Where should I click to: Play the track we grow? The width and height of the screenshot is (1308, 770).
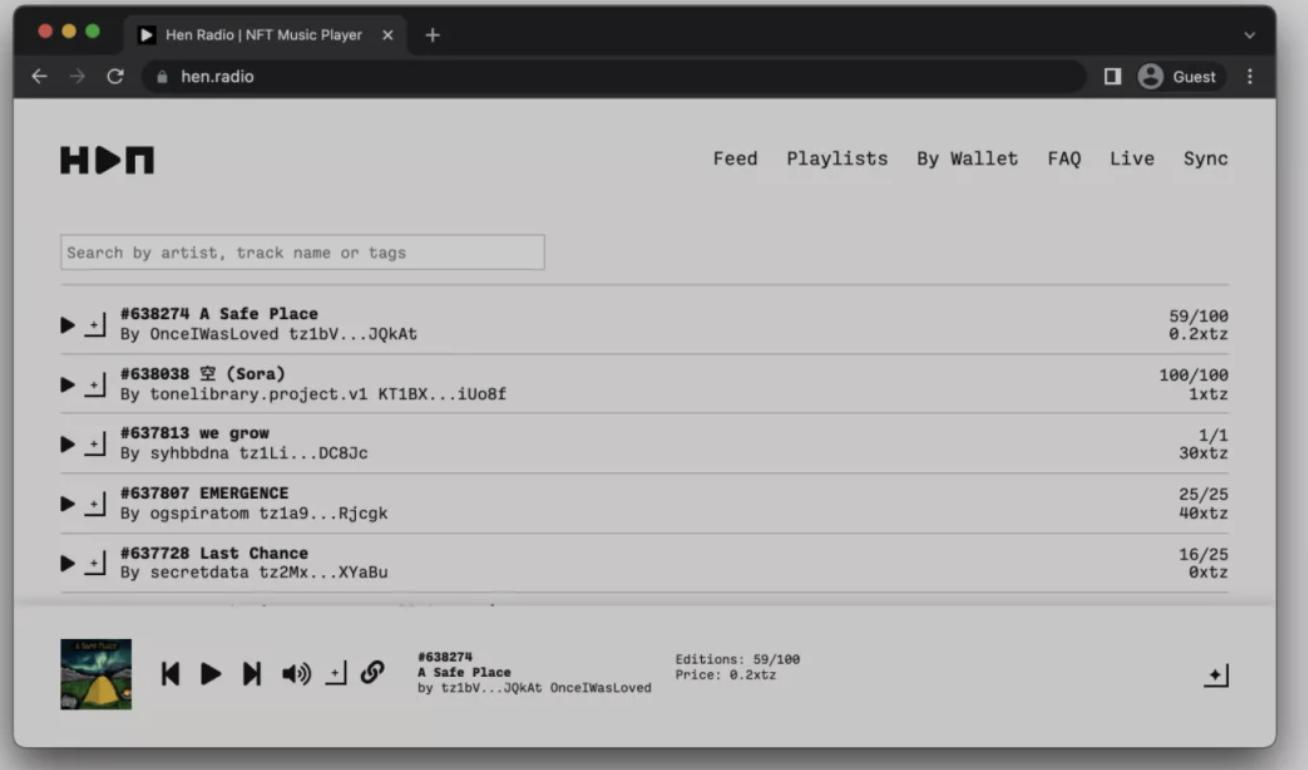[x=67, y=444]
